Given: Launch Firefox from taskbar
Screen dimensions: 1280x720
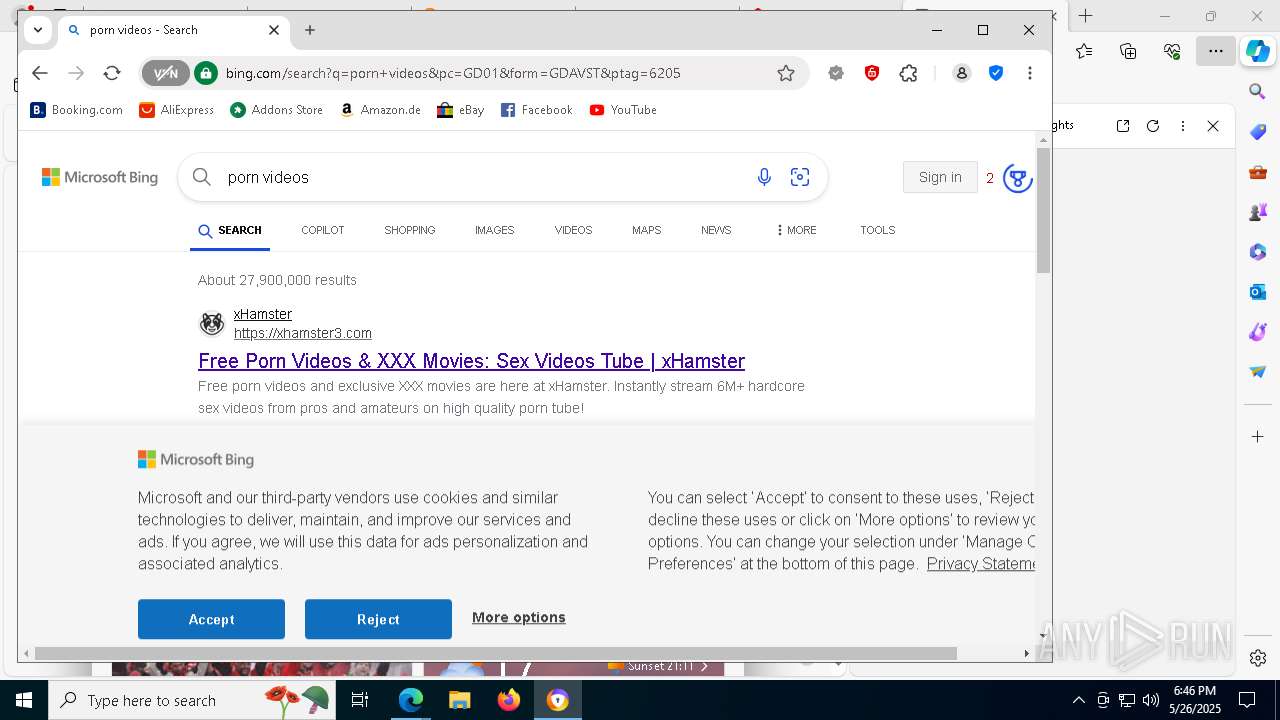Looking at the screenshot, I should [x=509, y=700].
